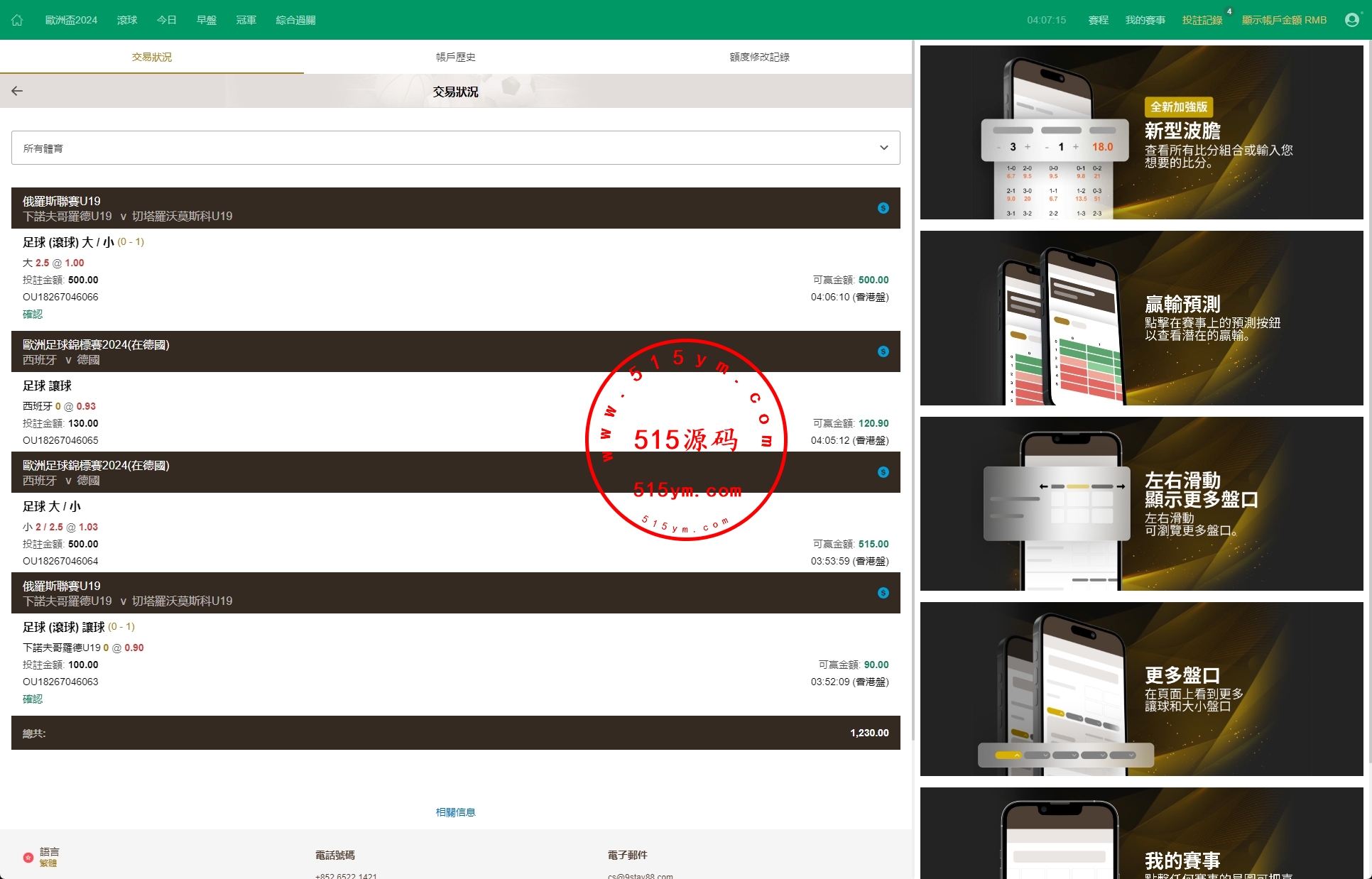Open the 新型波膽 promo banner
Screen dimensions: 1372x879
pyautogui.click(x=1141, y=133)
